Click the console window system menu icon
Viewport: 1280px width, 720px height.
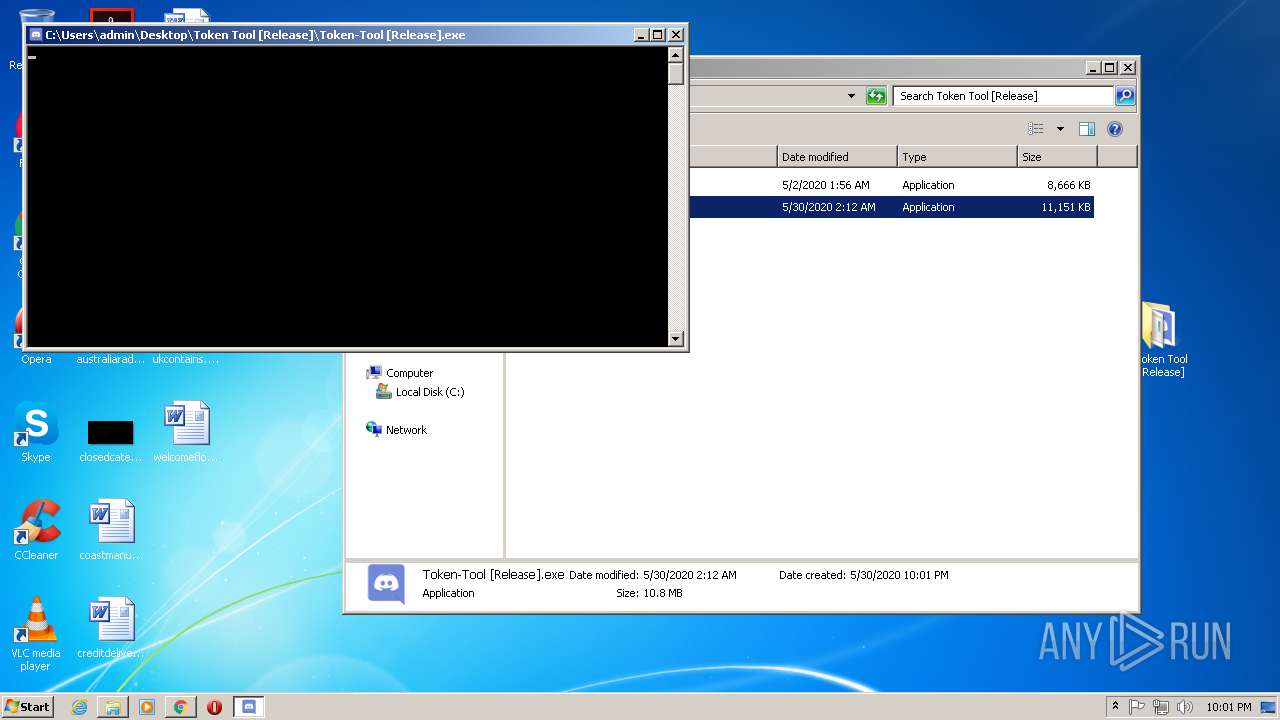click(36, 35)
